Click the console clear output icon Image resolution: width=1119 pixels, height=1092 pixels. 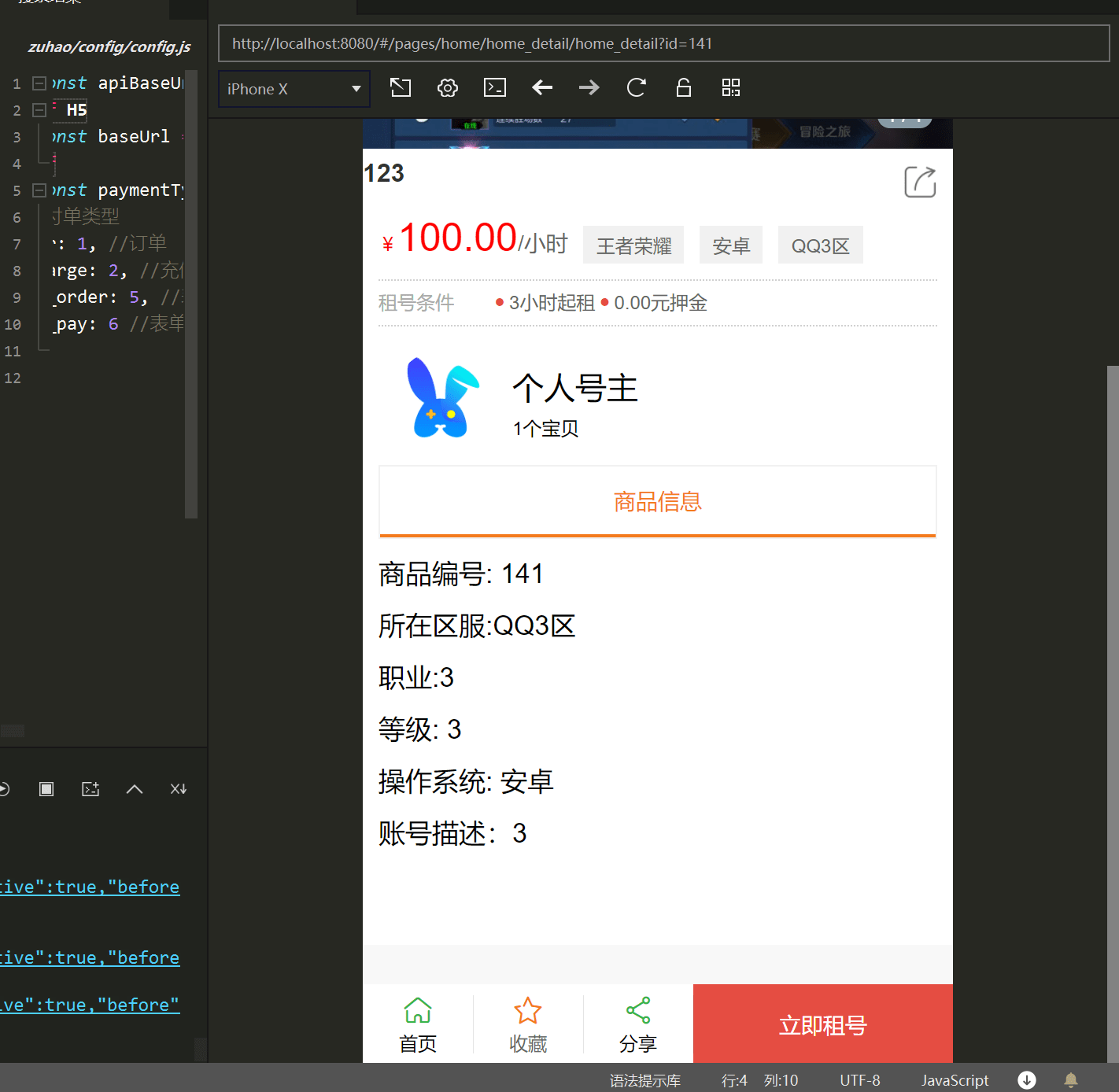(x=90, y=789)
